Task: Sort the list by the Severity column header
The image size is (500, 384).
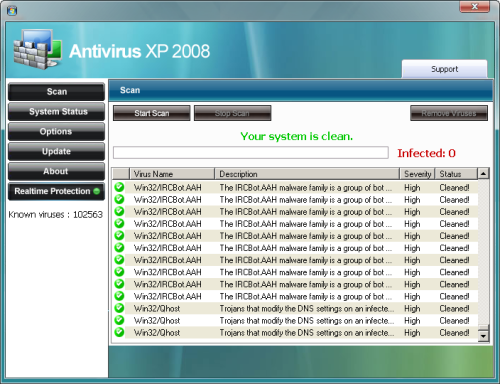Action: pos(417,174)
